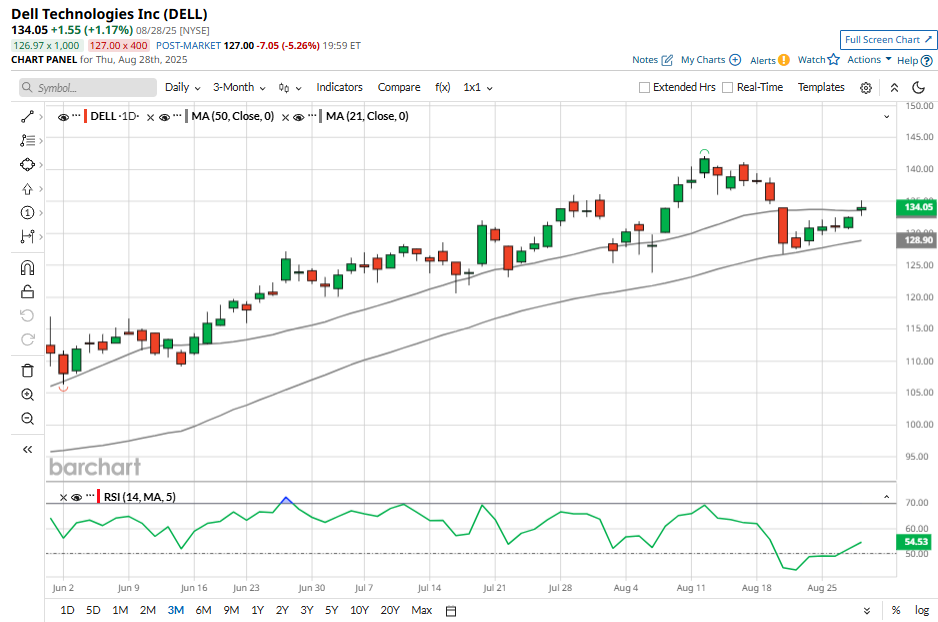Click the lock drawings icon

pos(27,292)
